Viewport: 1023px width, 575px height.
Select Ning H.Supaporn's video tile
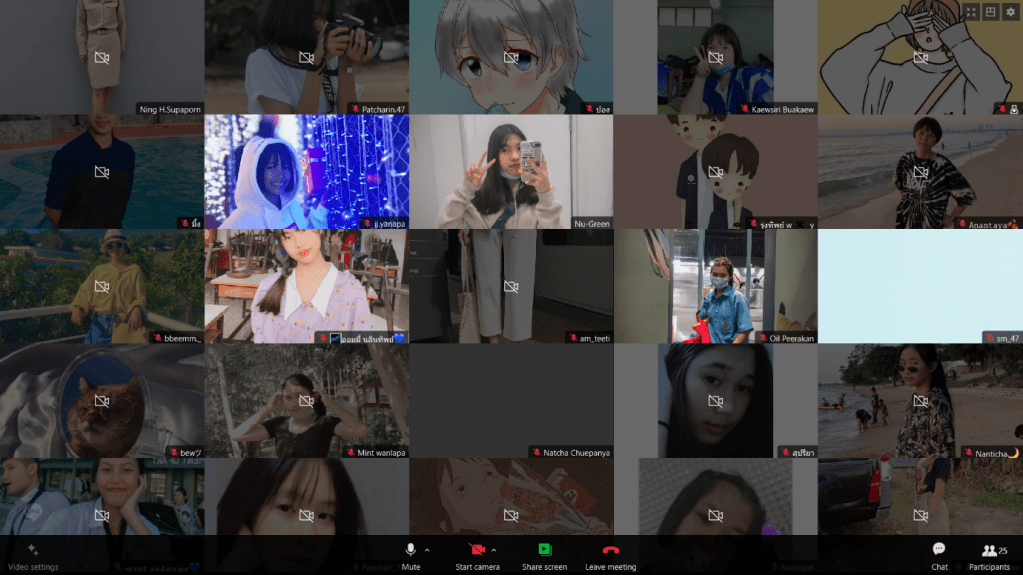[x=102, y=57]
